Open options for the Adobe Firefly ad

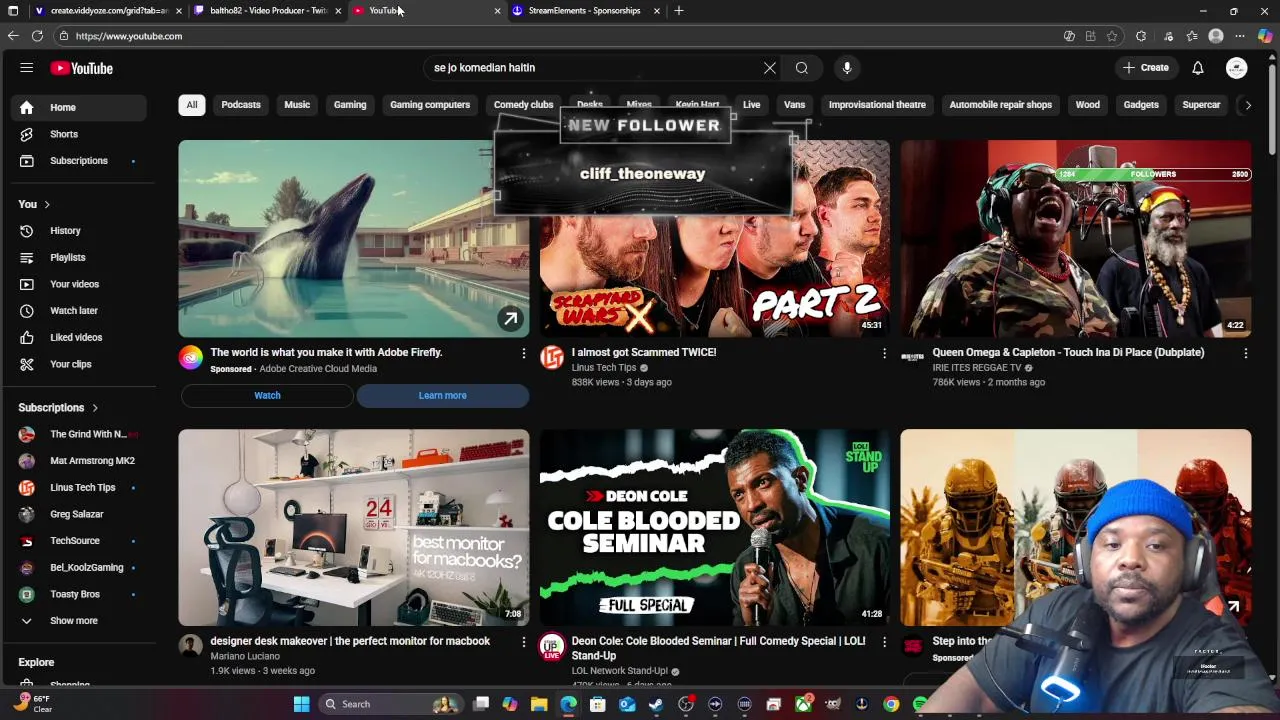pyautogui.click(x=523, y=353)
